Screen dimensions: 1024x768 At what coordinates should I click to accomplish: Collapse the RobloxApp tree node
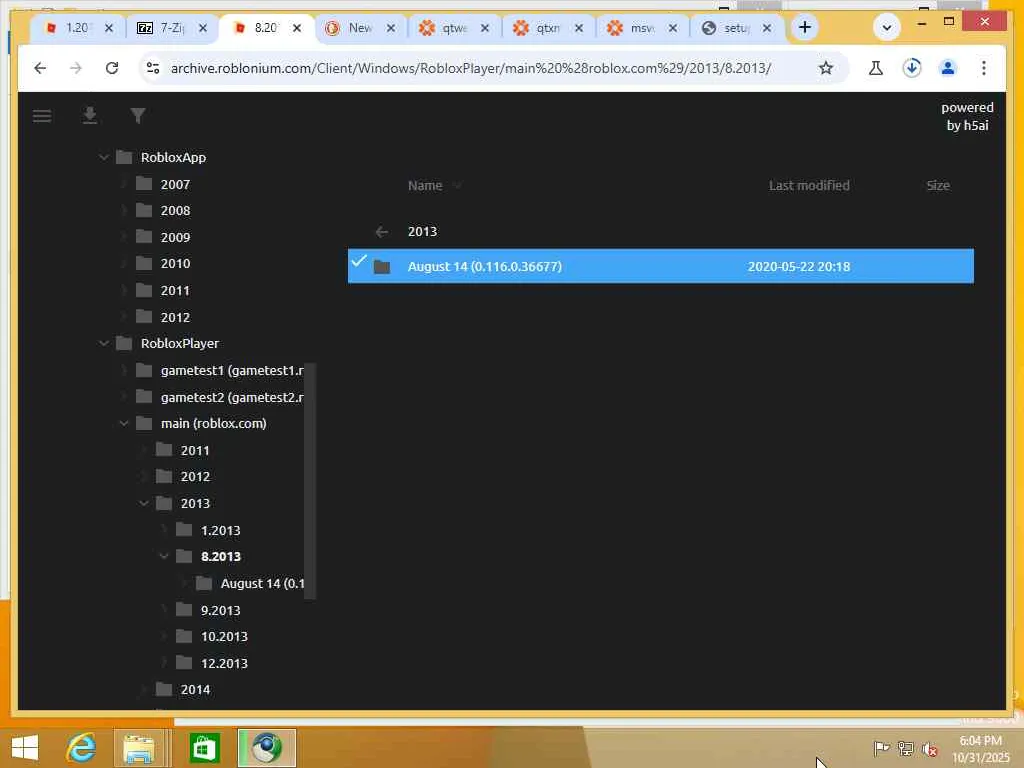104,157
